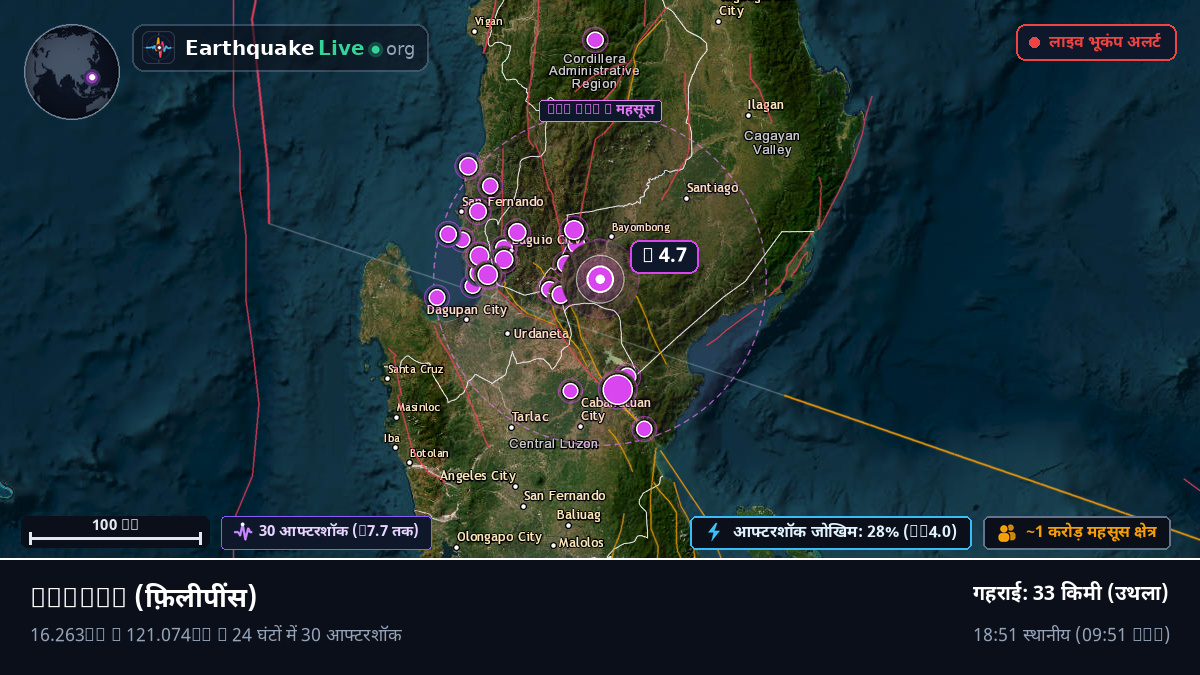
Task: Click the लाइव भूकंप अलर्ट badge
Action: pos(1096,43)
